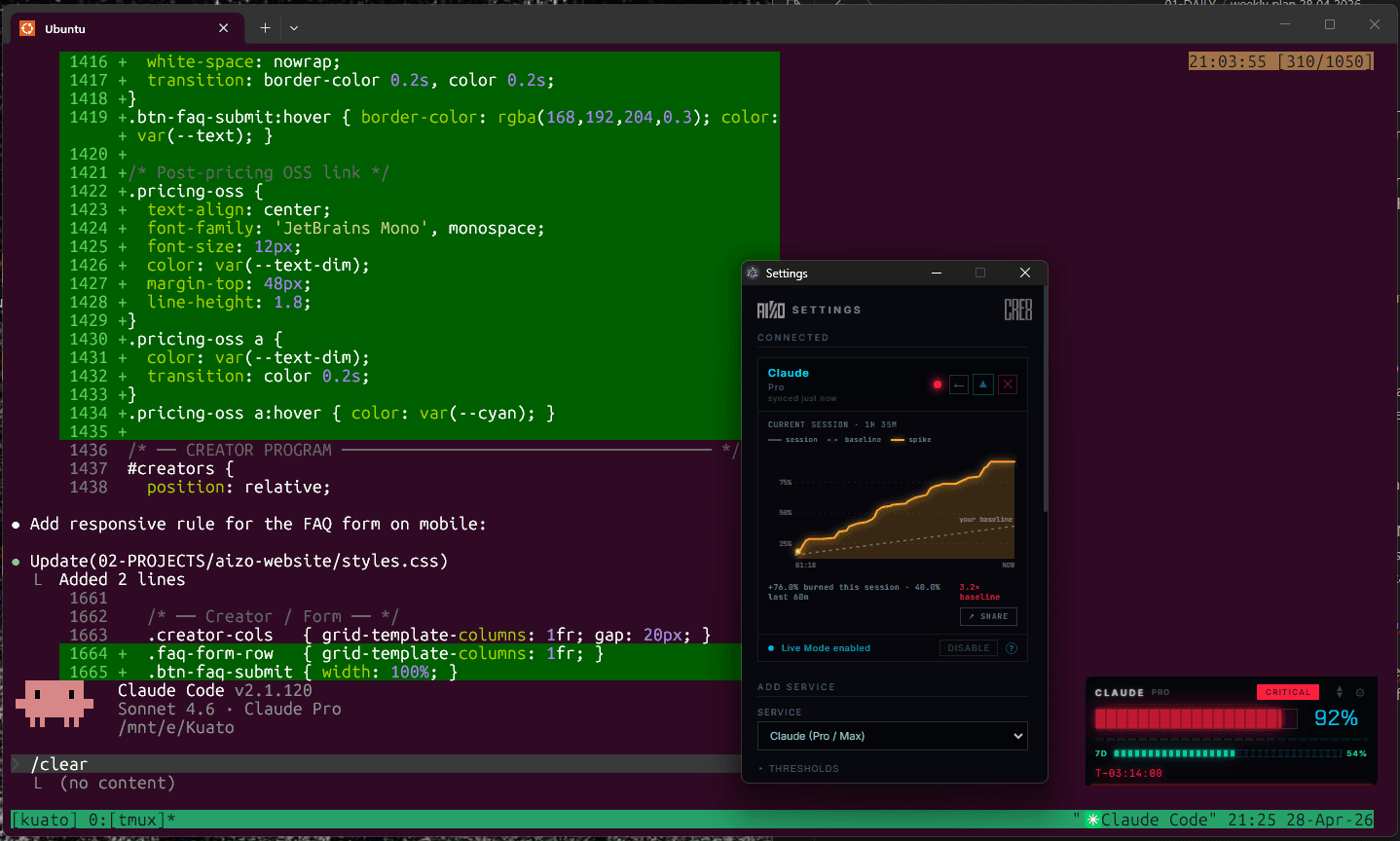Click spike legend entry in chart

[x=911, y=440]
